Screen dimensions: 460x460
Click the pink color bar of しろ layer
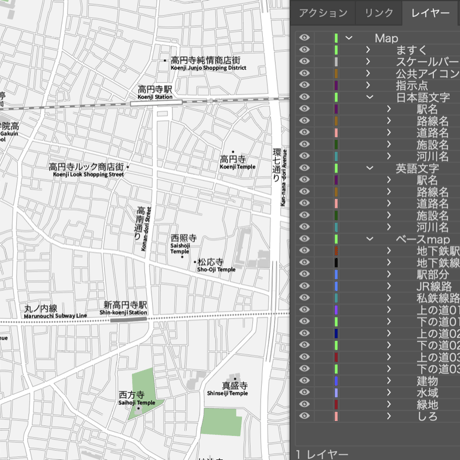click(336, 416)
